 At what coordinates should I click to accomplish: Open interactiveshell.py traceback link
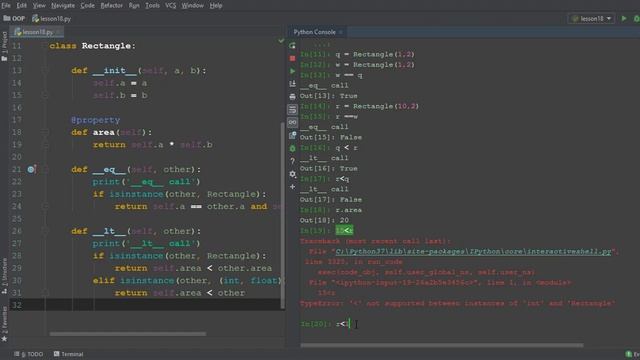(x=473, y=251)
